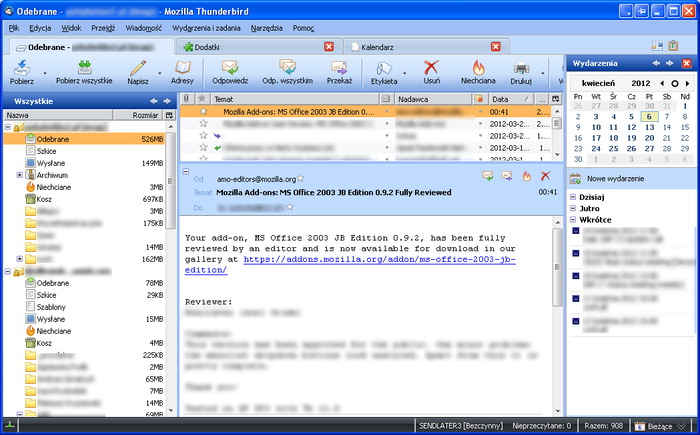The height and width of the screenshot is (435, 700).
Task: Sort messages by the Nadawca column
Action: pos(433,99)
